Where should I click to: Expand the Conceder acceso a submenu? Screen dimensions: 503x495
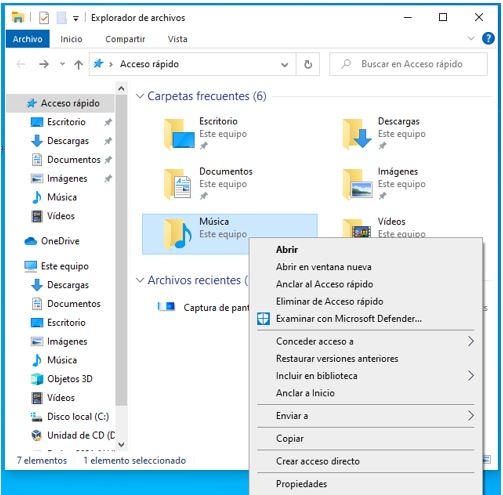click(x=366, y=342)
